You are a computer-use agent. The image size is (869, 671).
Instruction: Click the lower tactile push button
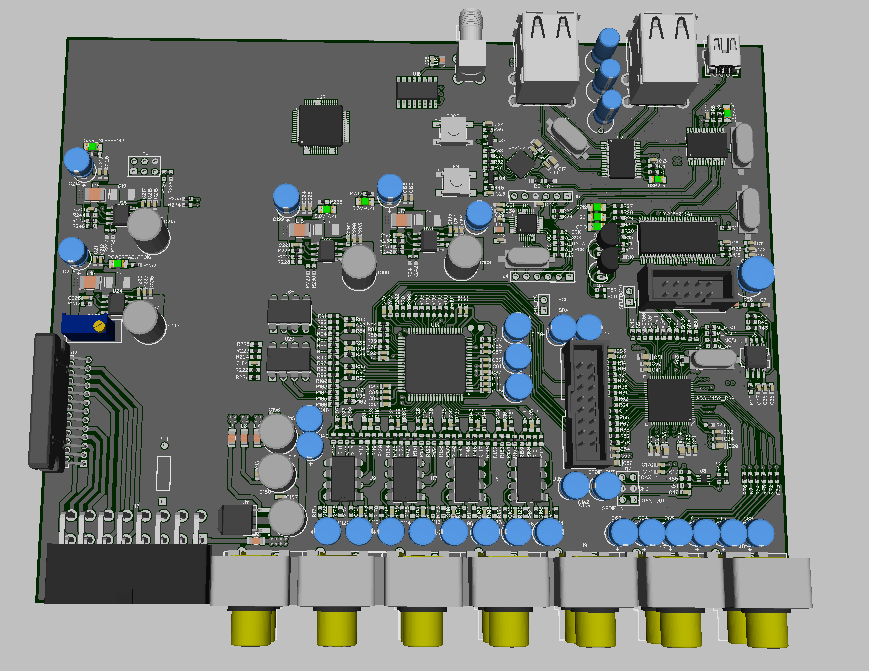(457, 182)
